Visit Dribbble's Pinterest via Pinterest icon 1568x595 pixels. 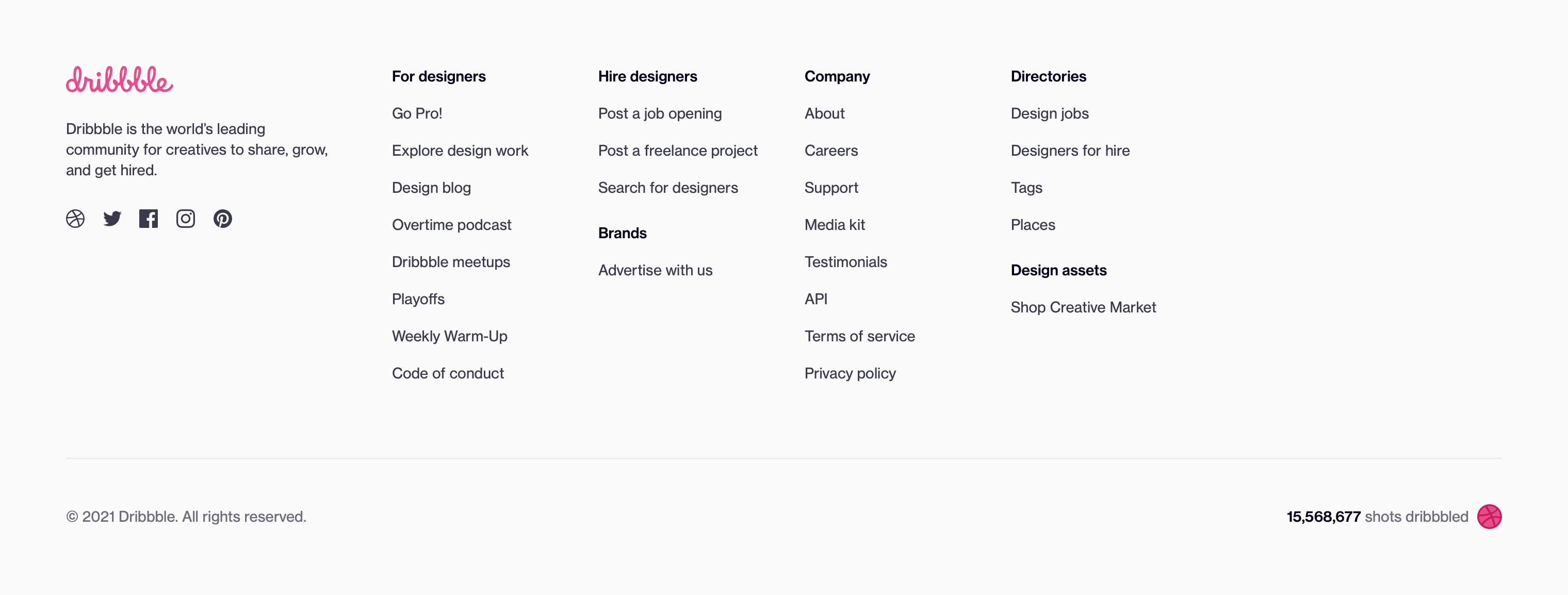pyautogui.click(x=223, y=219)
